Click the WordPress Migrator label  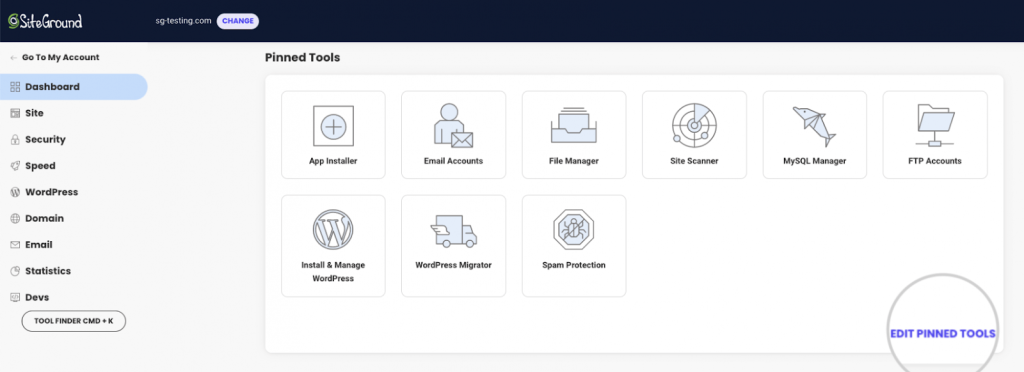(453, 265)
